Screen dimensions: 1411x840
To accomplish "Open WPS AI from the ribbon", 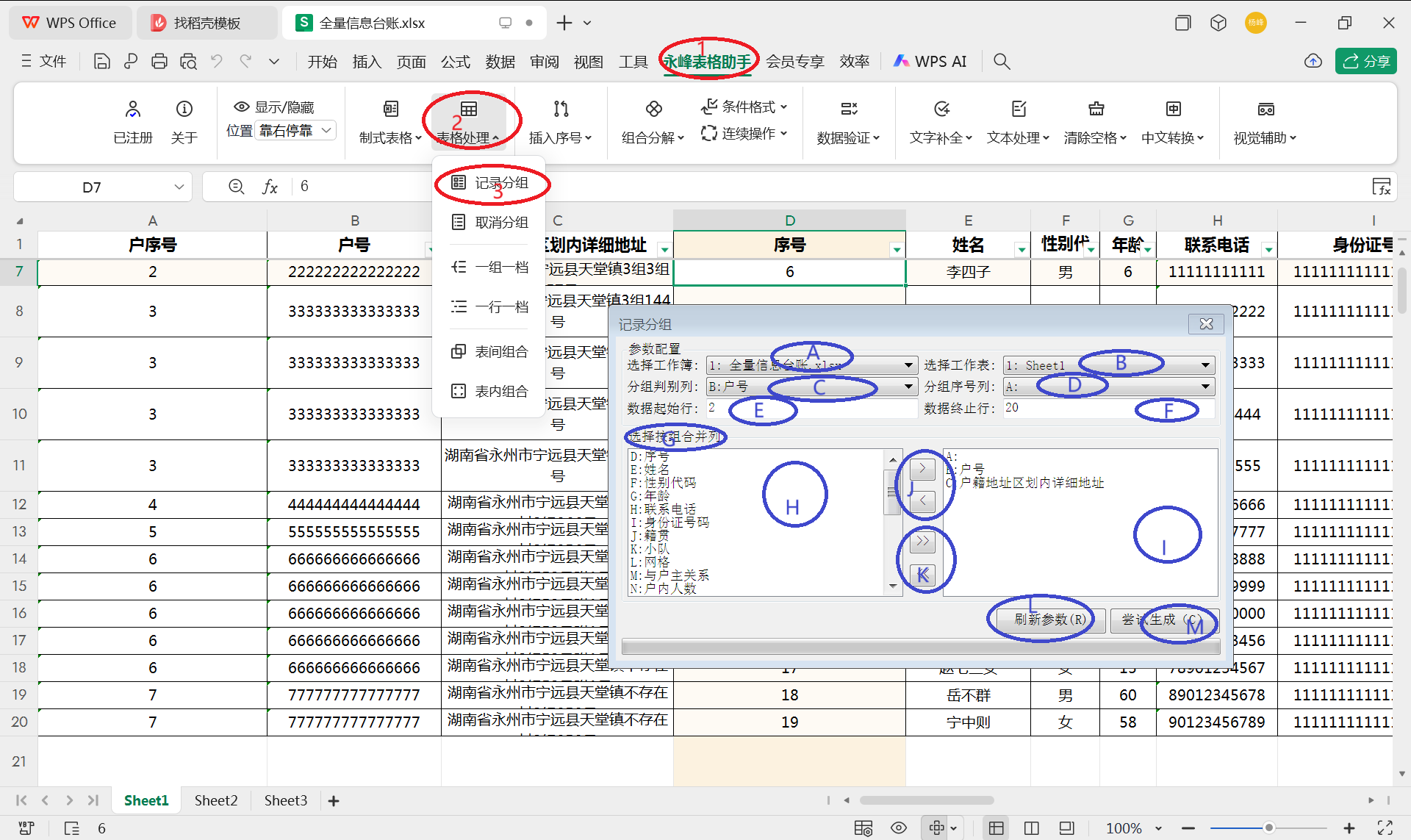I will point(930,61).
